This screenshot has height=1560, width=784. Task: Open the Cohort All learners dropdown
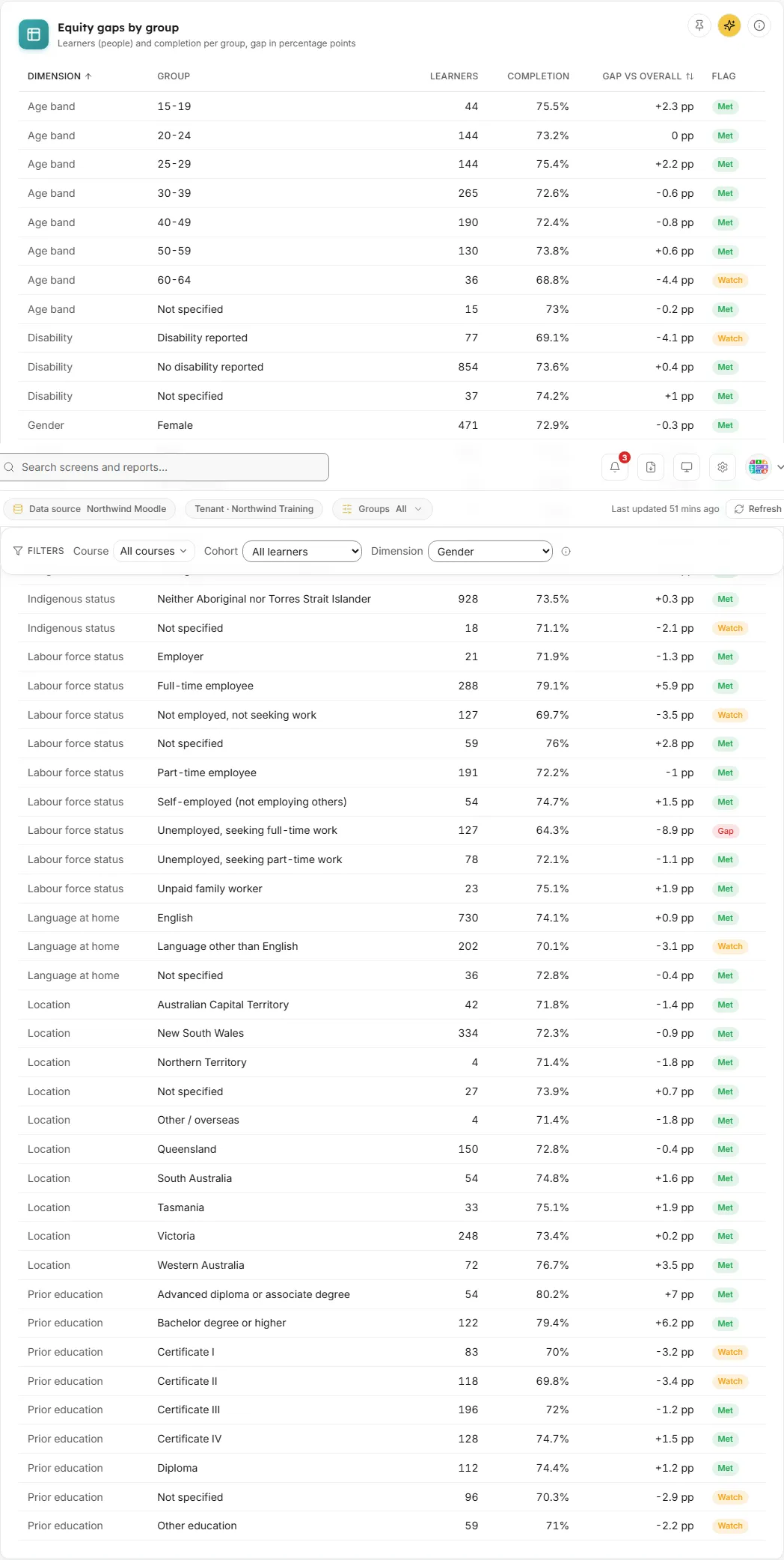(x=302, y=552)
